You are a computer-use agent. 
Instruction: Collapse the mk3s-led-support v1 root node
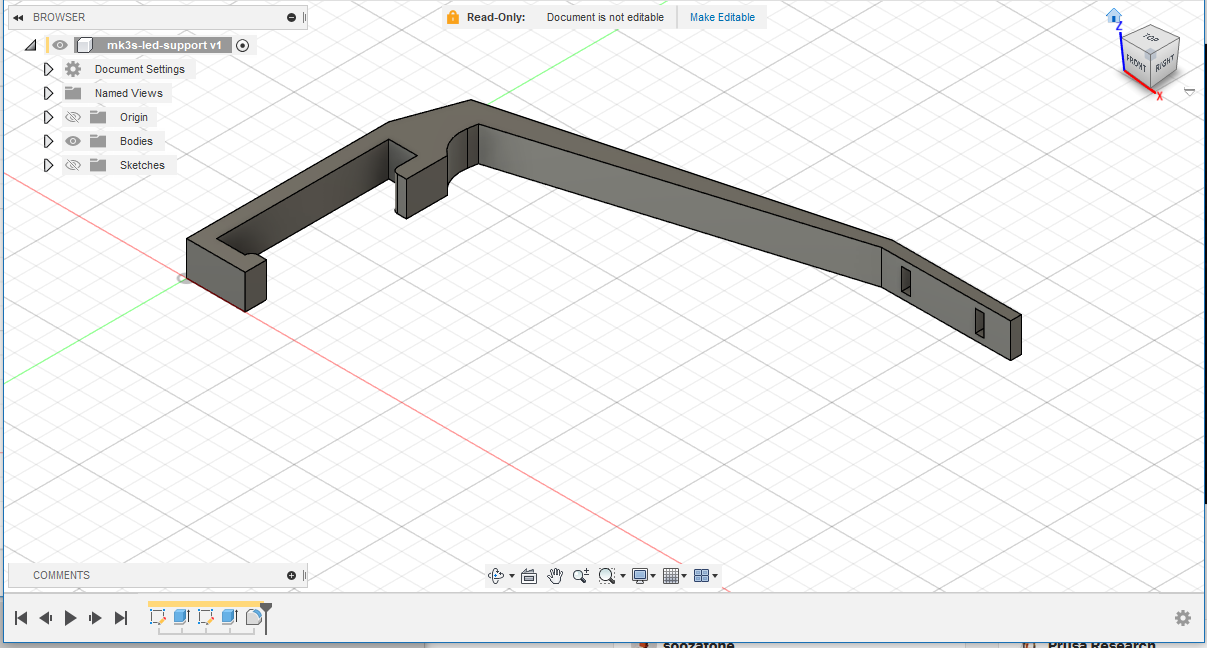tap(30, 45)
